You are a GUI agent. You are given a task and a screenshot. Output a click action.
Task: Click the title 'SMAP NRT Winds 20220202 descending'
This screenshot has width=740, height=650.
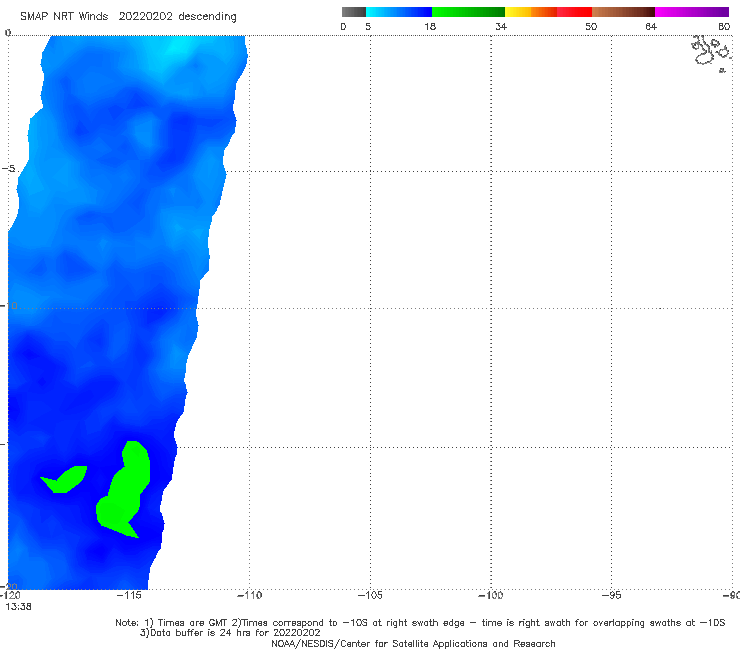[128, 17]
